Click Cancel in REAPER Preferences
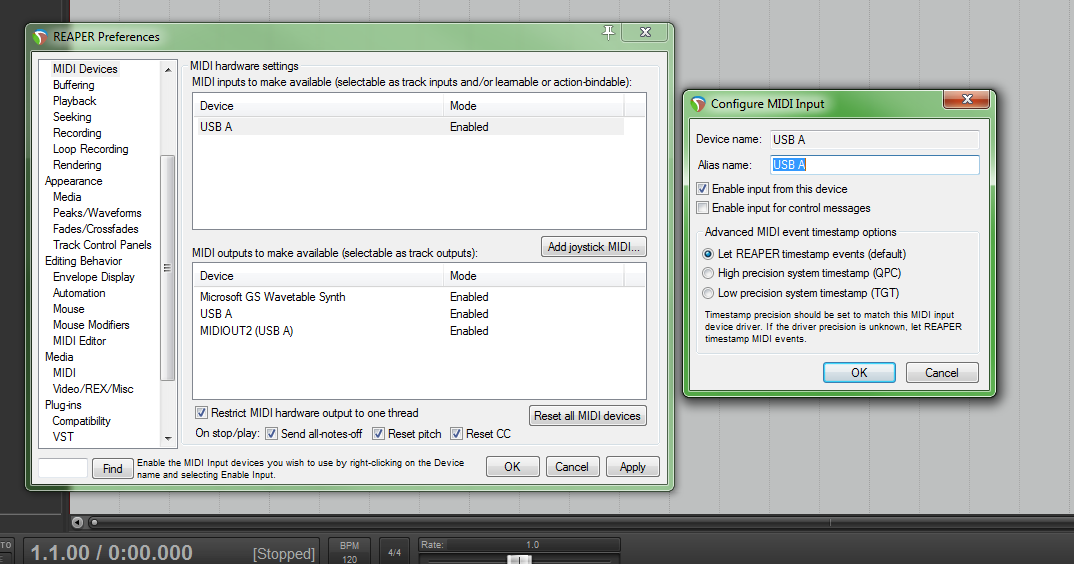This screenshot has width=1074, height=564. 572,467
